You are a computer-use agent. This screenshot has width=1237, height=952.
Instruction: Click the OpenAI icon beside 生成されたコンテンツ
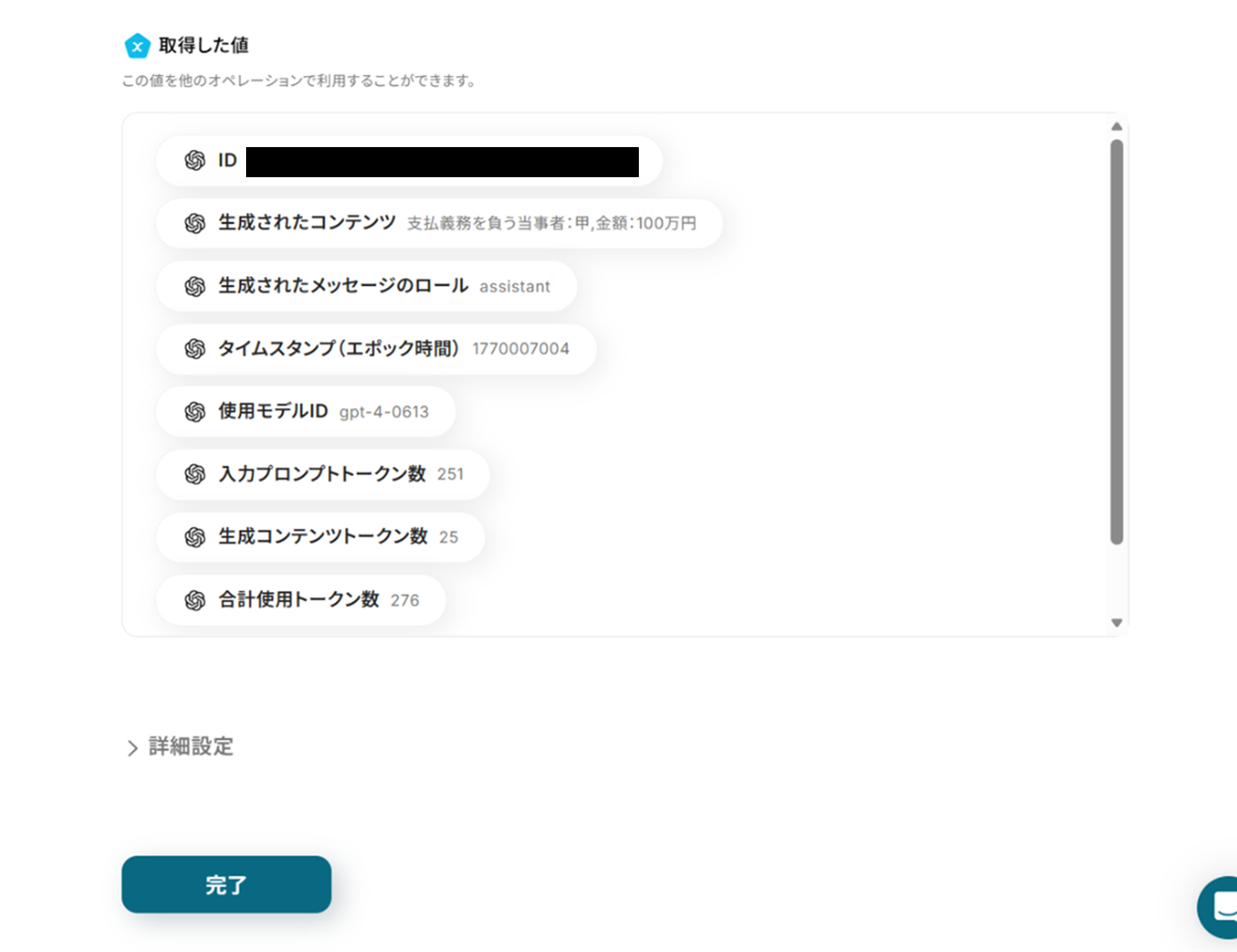194,224
